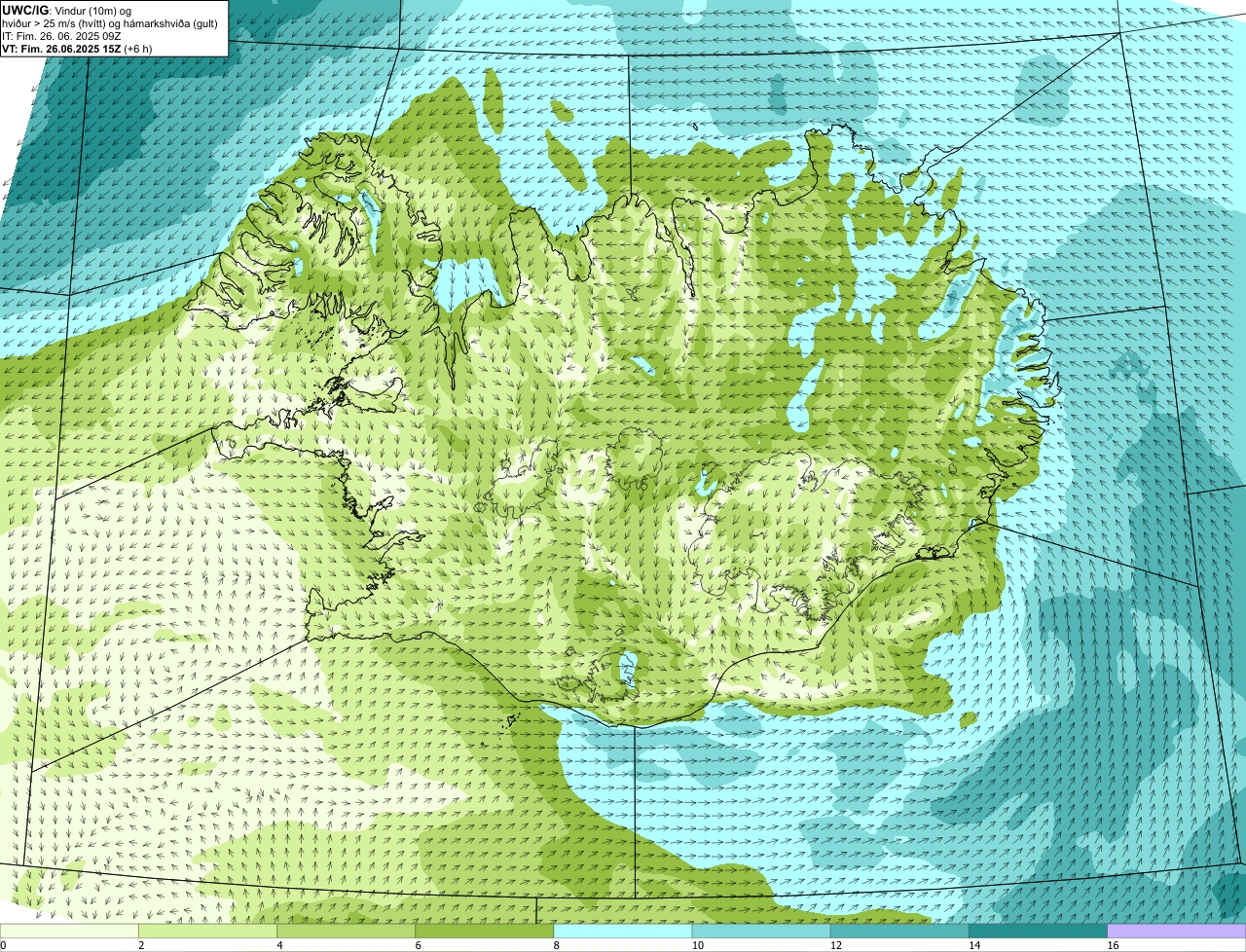Click the 4–6 m/s green legend swatch

click(347, 932)
